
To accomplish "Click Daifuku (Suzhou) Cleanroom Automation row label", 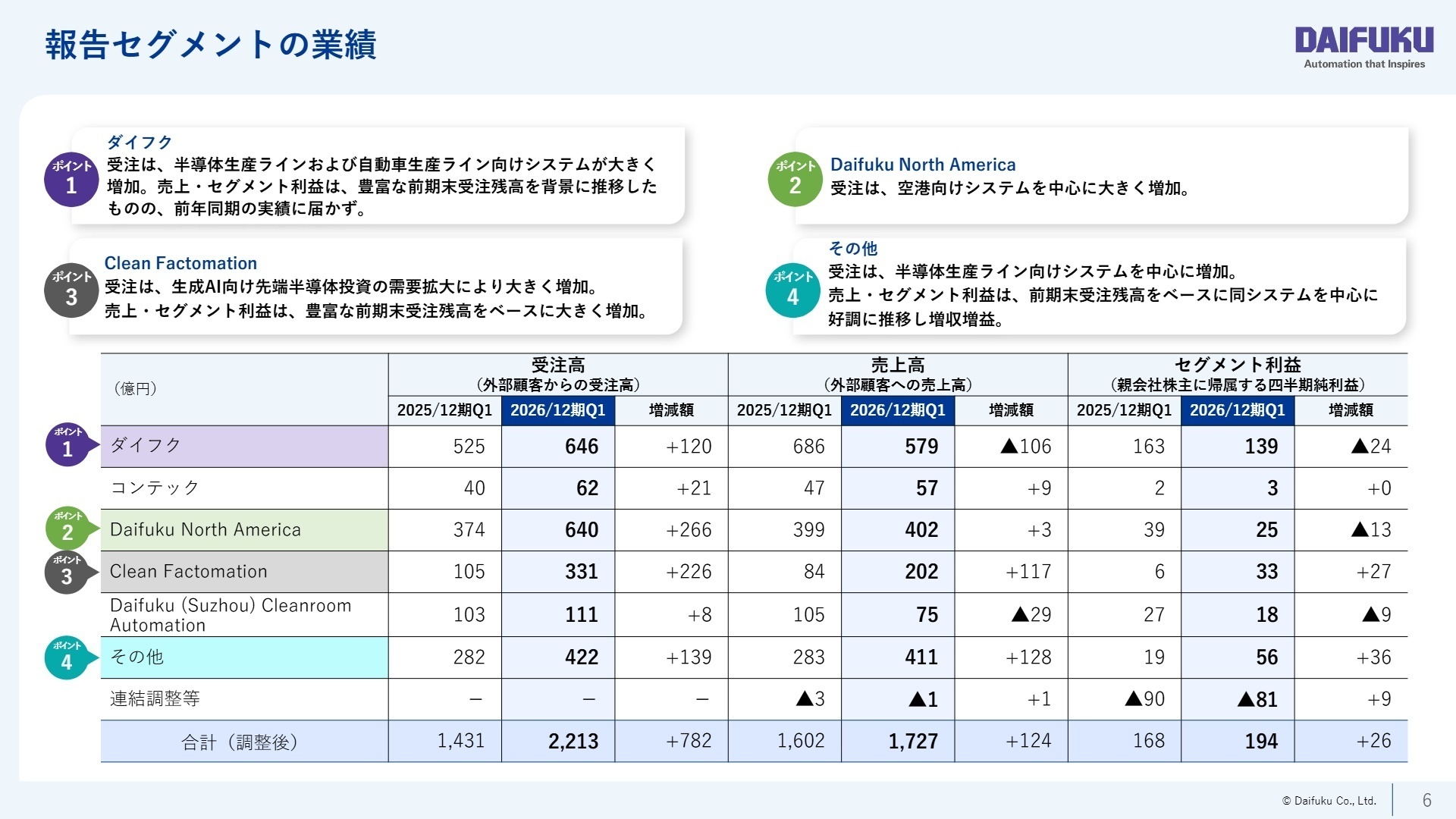I will tap(231, 615).
